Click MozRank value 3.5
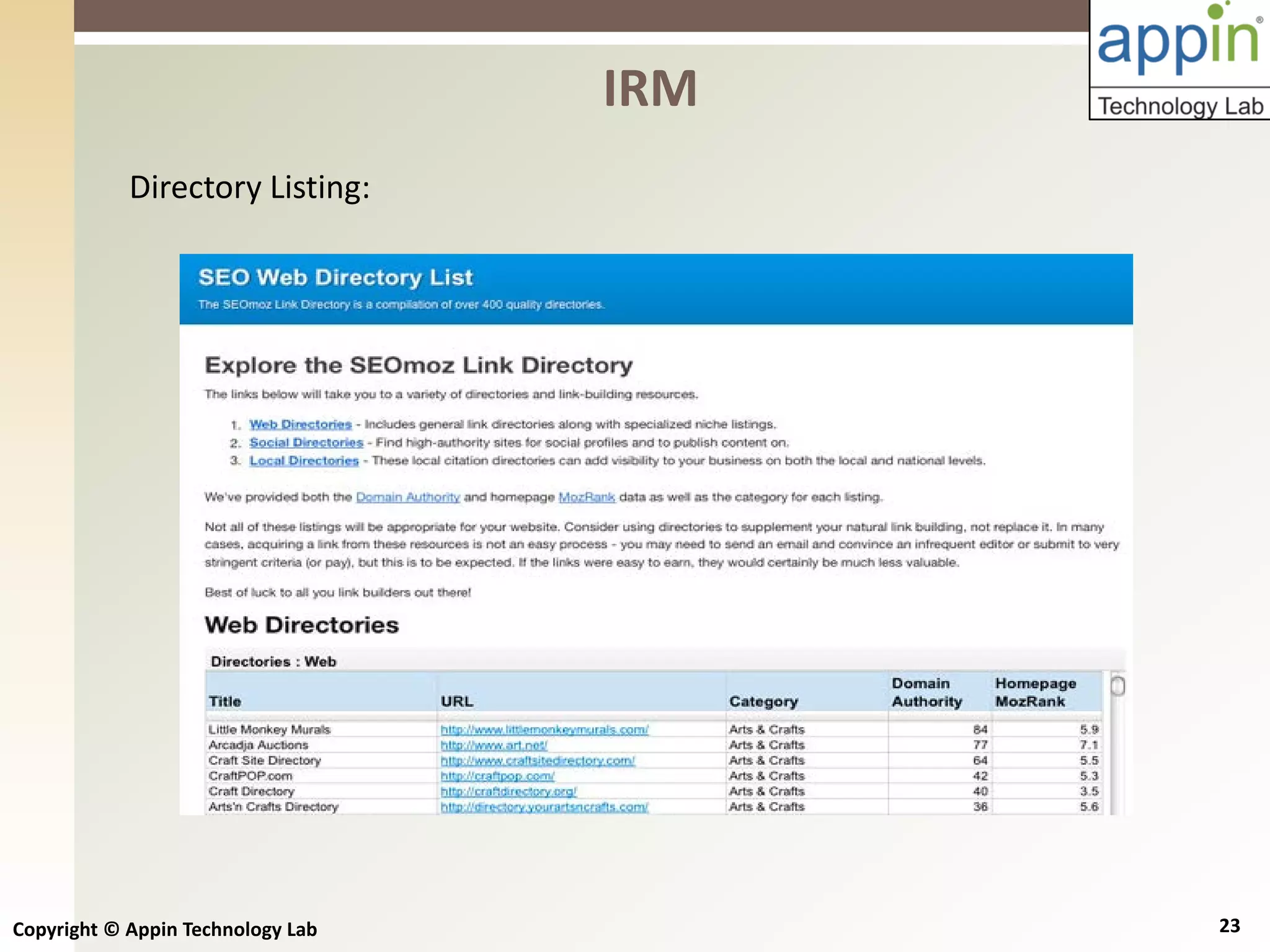The image size is (1270, 952). [1089, 791]
